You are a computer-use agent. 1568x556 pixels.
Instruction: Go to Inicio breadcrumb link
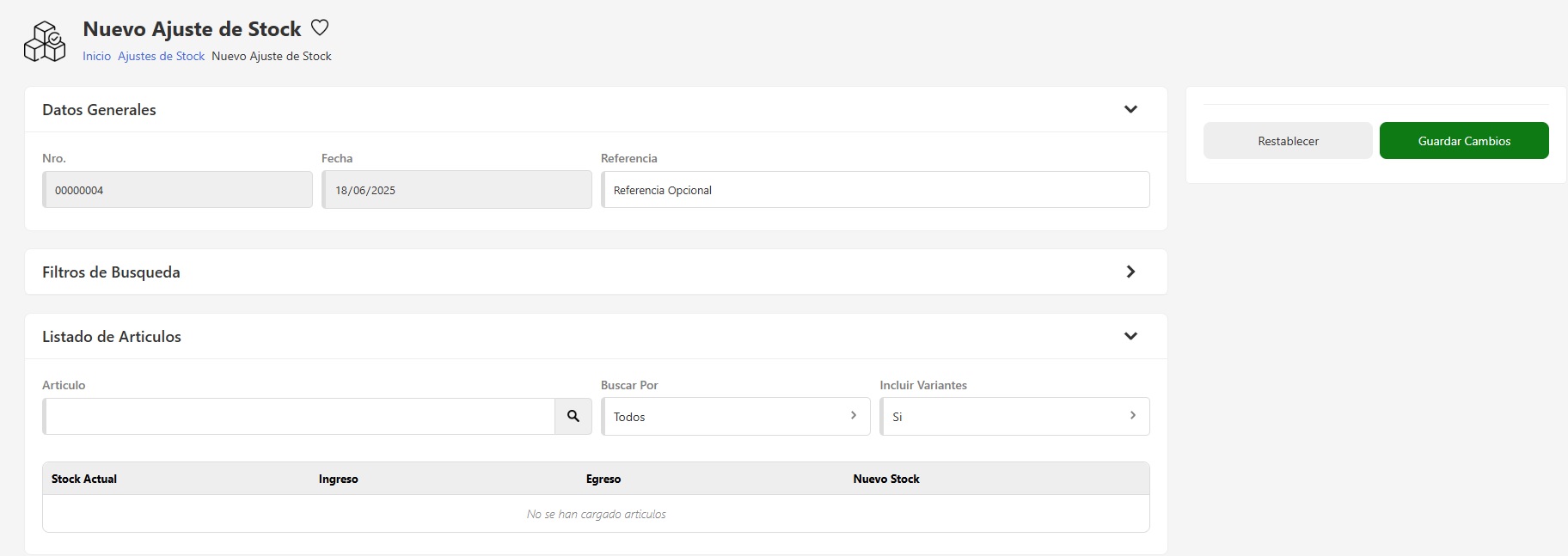pos(96,56)
